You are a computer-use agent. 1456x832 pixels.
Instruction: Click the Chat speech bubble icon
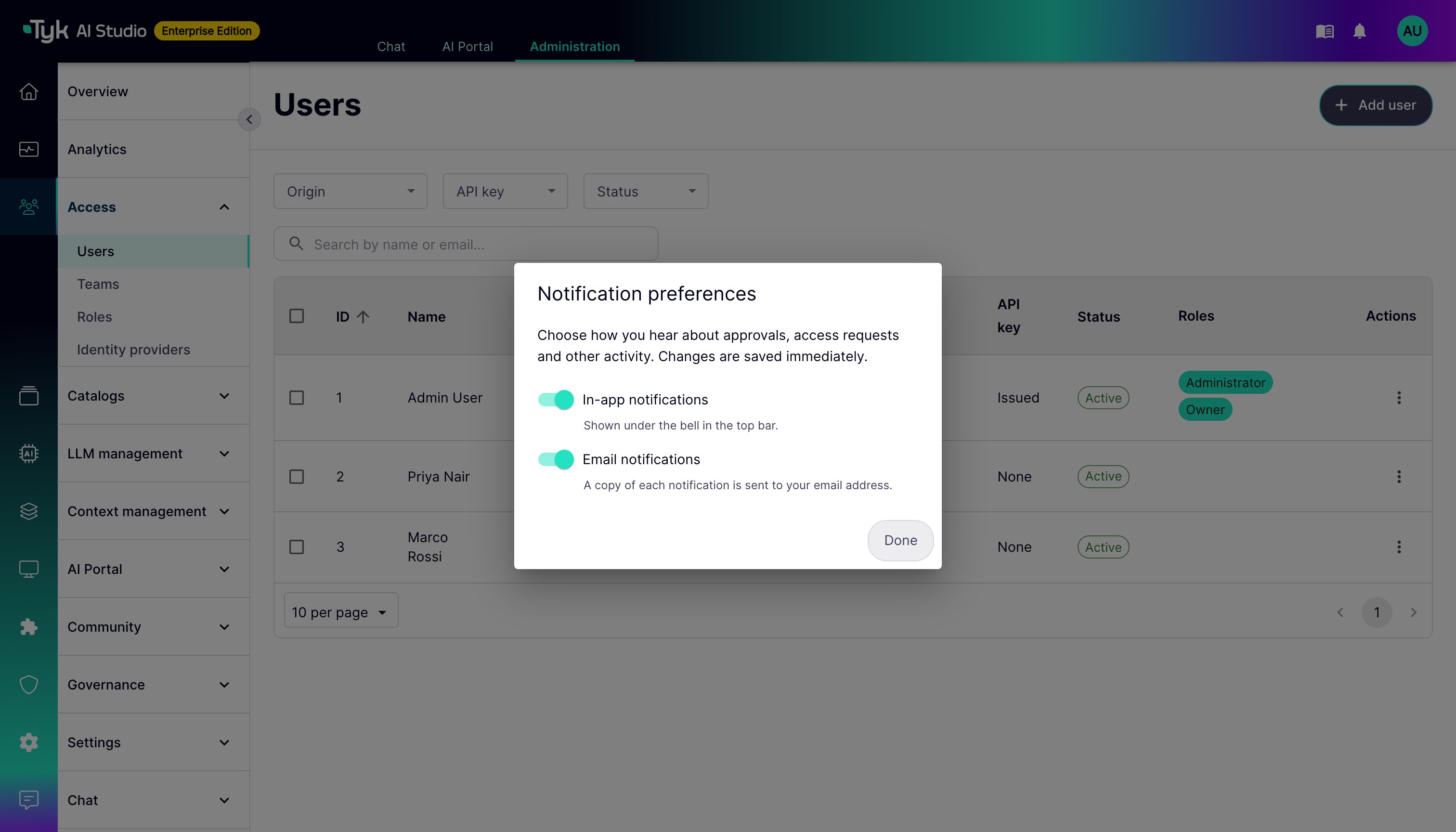[x=28, y=800]
